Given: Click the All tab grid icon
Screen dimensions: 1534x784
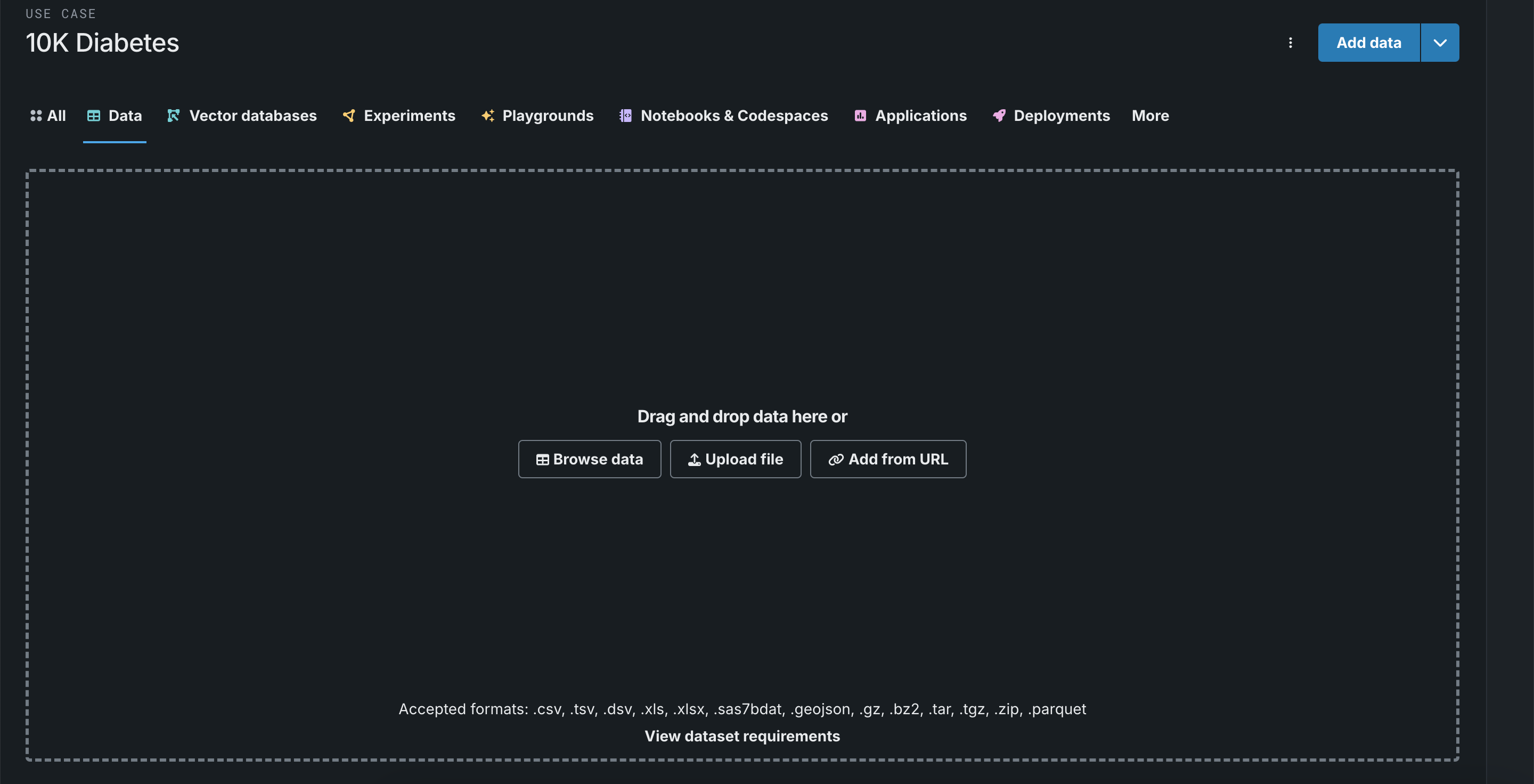Looking at the screenshot, I should click(x=36, y=116).
